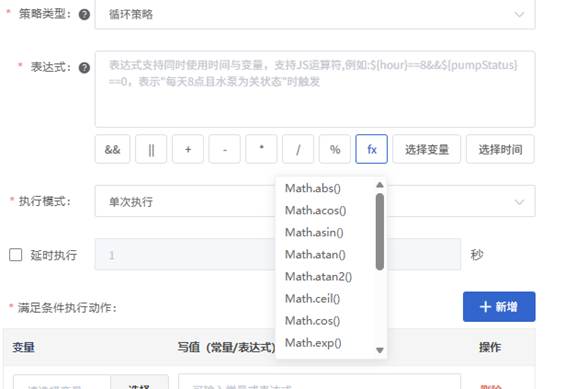This screenshot has height=389, width=576.
Task: Choose Math.atan2() from the function list
Action: (x=318, y=277)
